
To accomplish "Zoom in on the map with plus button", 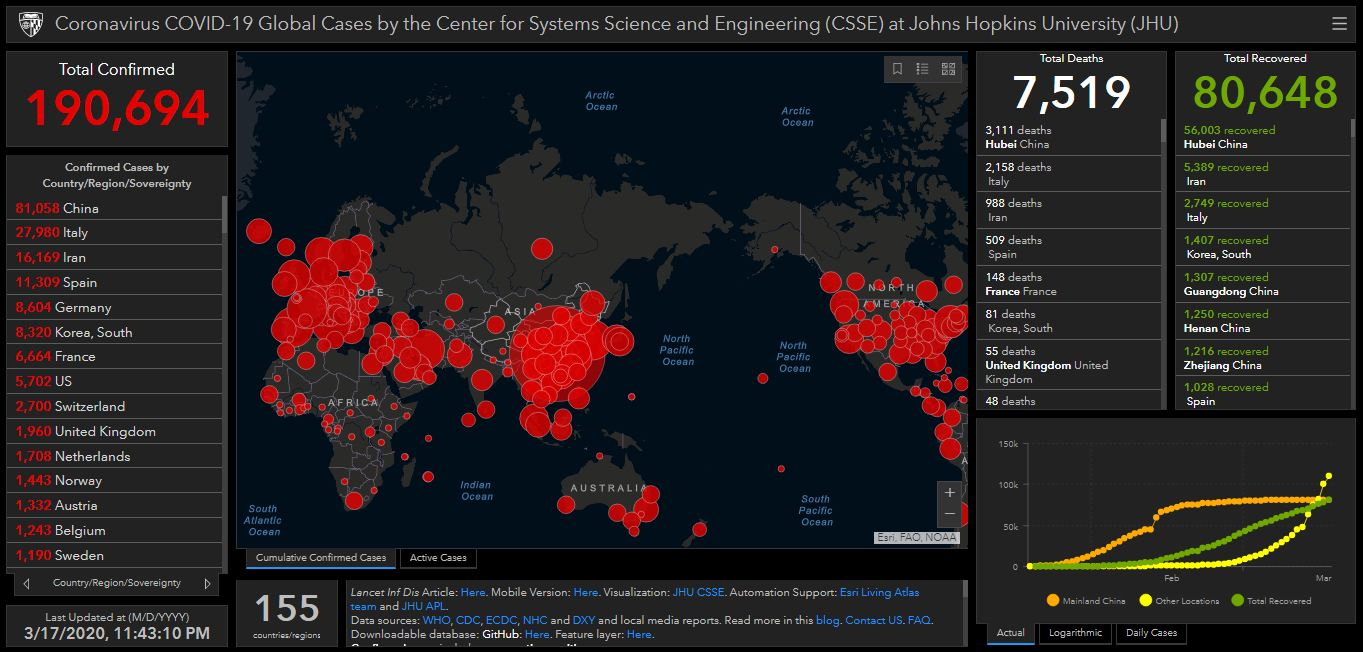I will click(x=950, y=492).
